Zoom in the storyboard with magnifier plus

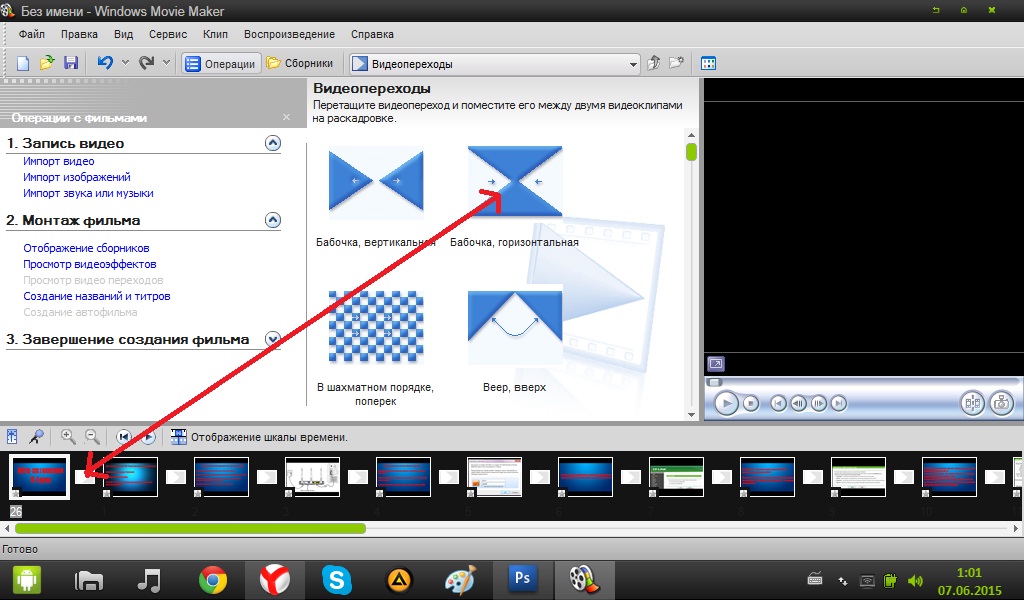(x=68, y=437)
